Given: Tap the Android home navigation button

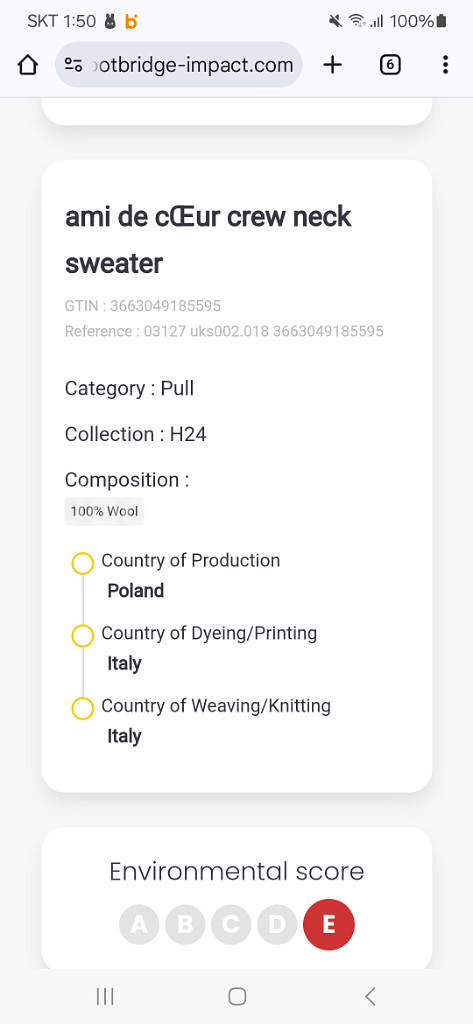Looking at the screenshot, I should point(237,996).
